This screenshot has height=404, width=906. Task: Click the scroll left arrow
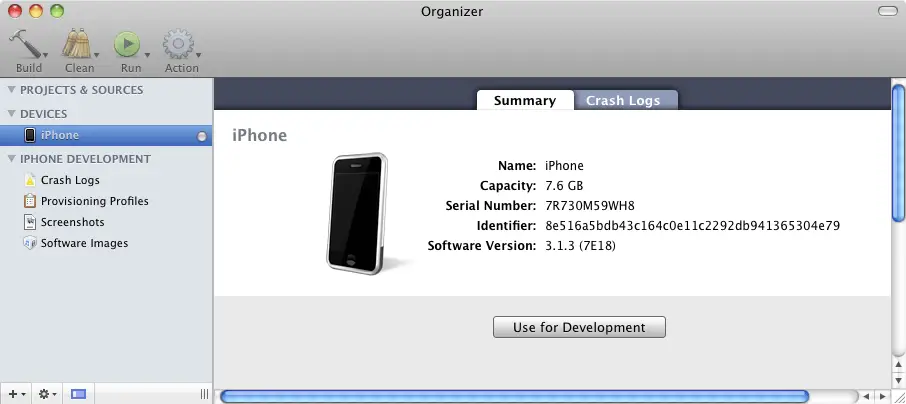[x=867, y=396]
